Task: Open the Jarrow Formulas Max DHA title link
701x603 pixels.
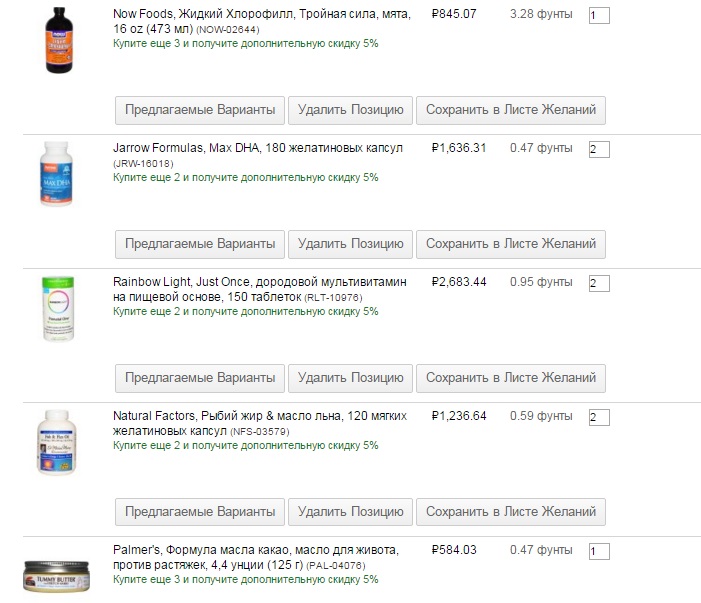Action: [258, 148]
